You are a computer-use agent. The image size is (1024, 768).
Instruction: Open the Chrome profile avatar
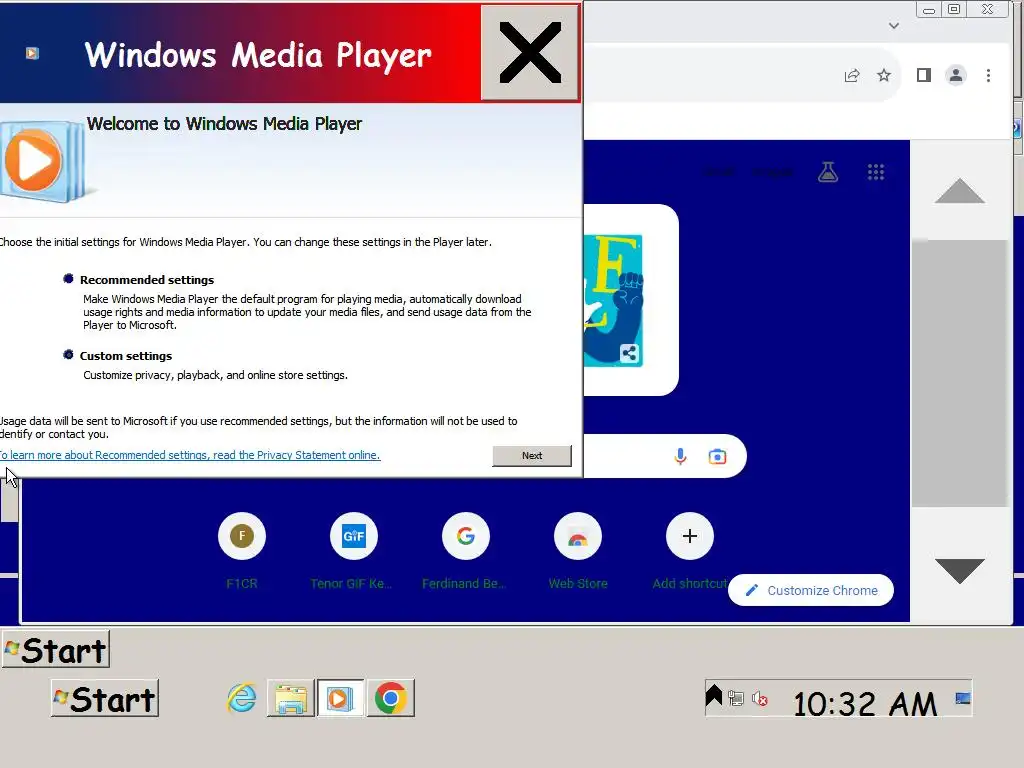955,76
